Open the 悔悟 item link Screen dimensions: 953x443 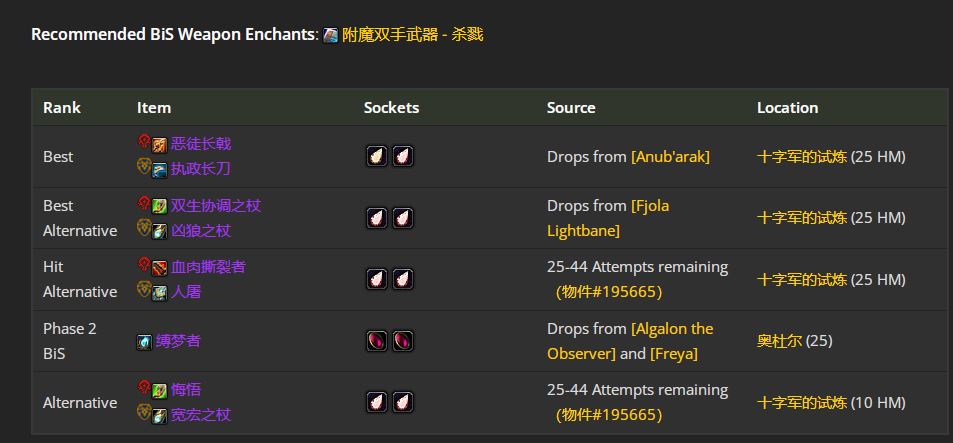pos(185,390)
